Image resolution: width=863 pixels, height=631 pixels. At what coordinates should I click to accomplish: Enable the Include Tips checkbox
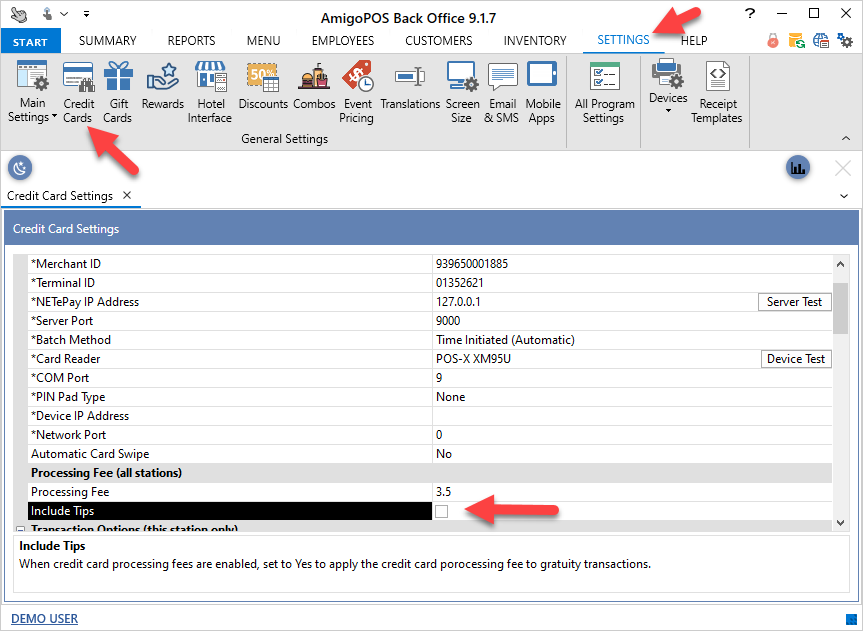click(x=442, y=512)
